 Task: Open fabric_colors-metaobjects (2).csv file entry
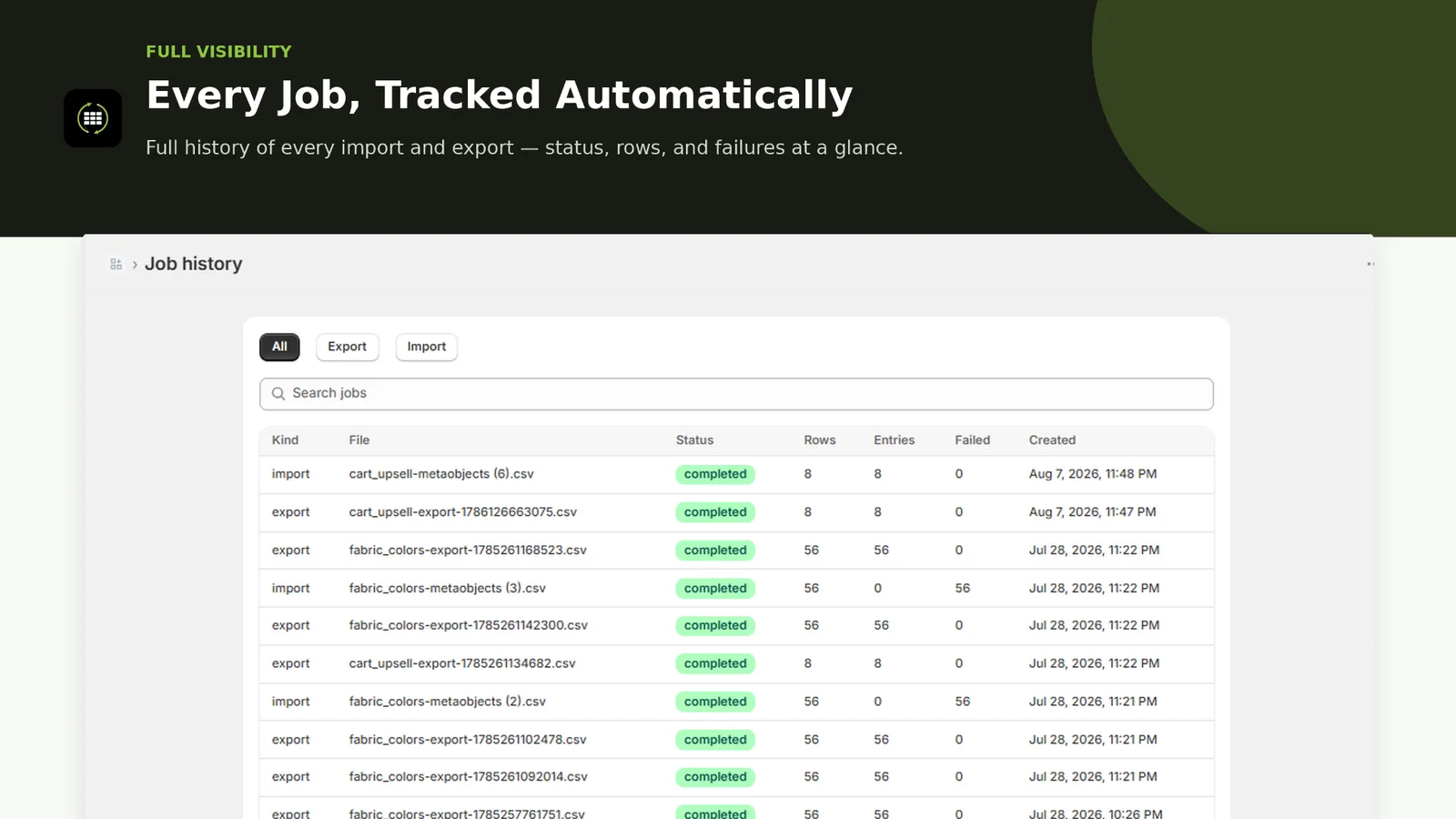(x=448, y=702)
